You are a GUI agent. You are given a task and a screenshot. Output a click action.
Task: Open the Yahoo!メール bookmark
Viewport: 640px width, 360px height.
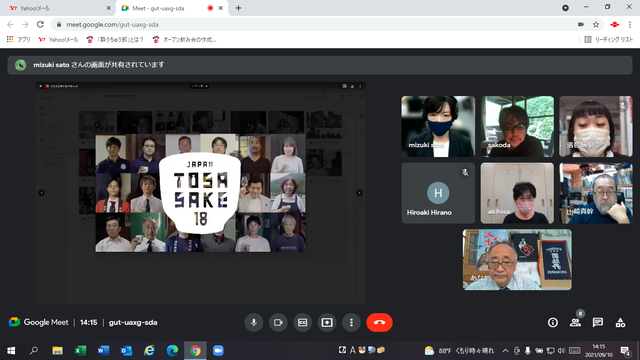pos(58,40)
